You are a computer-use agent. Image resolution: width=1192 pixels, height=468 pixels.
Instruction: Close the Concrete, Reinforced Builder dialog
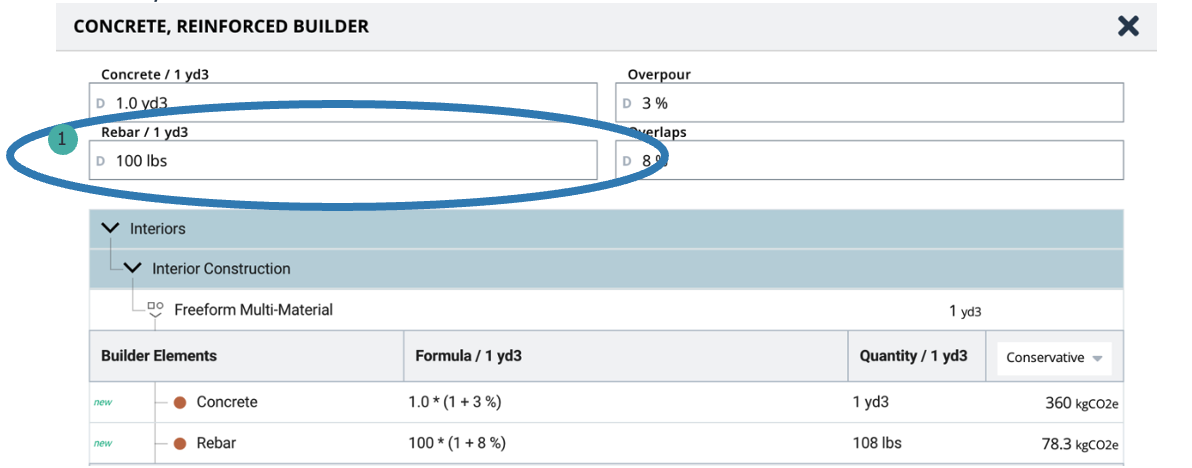point(1128,26)
